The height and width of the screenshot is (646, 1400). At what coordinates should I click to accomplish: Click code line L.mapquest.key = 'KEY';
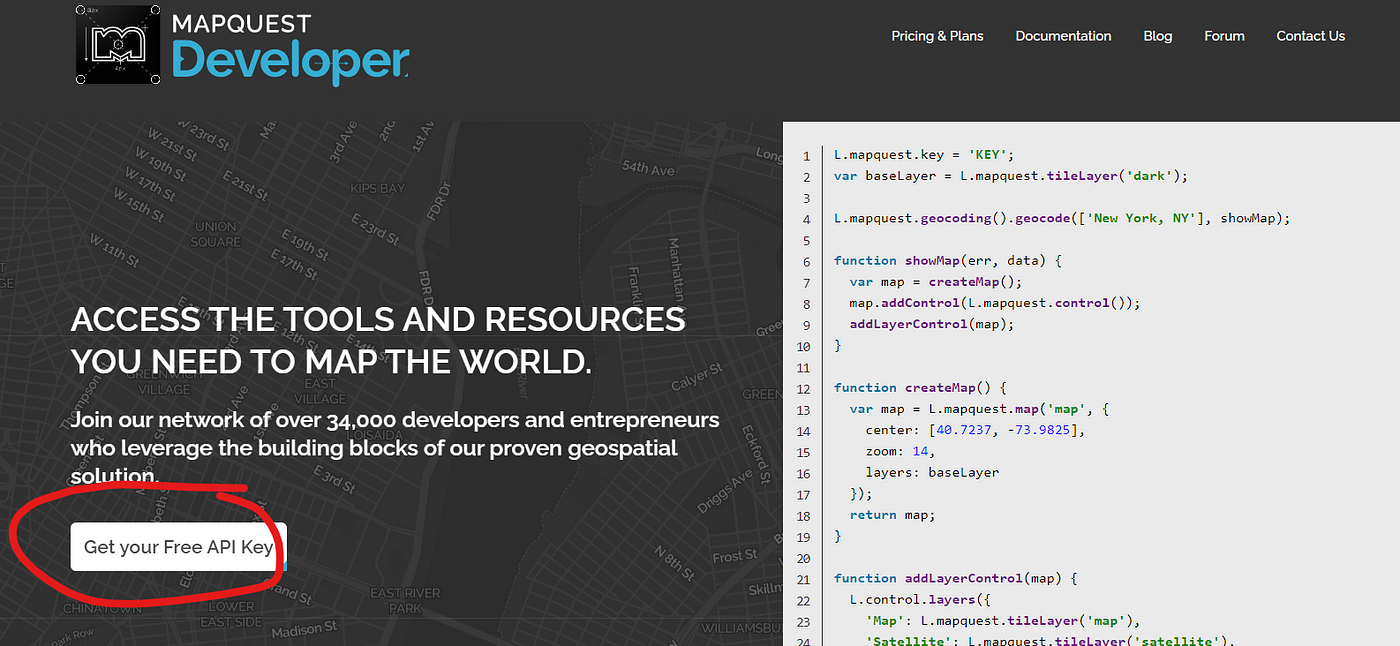[924, 155]
